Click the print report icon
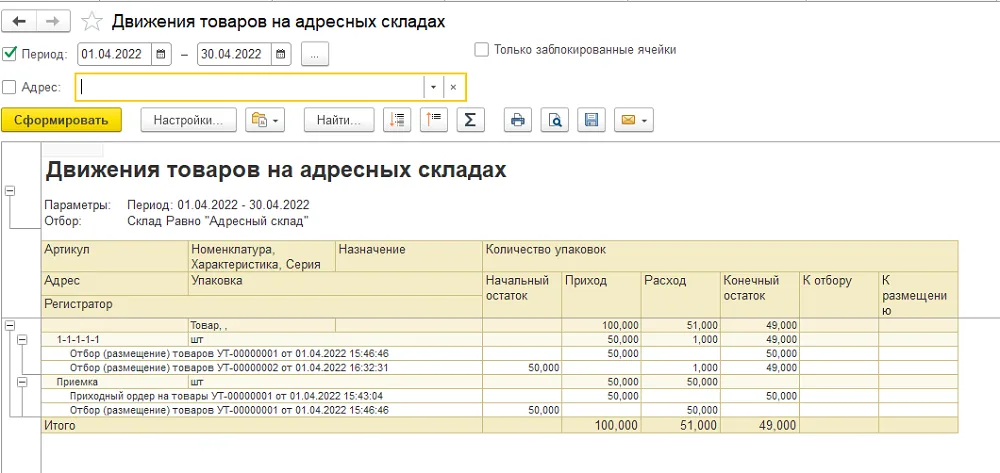The height and width of the screenshot is (473, 1000). [517, 120]
